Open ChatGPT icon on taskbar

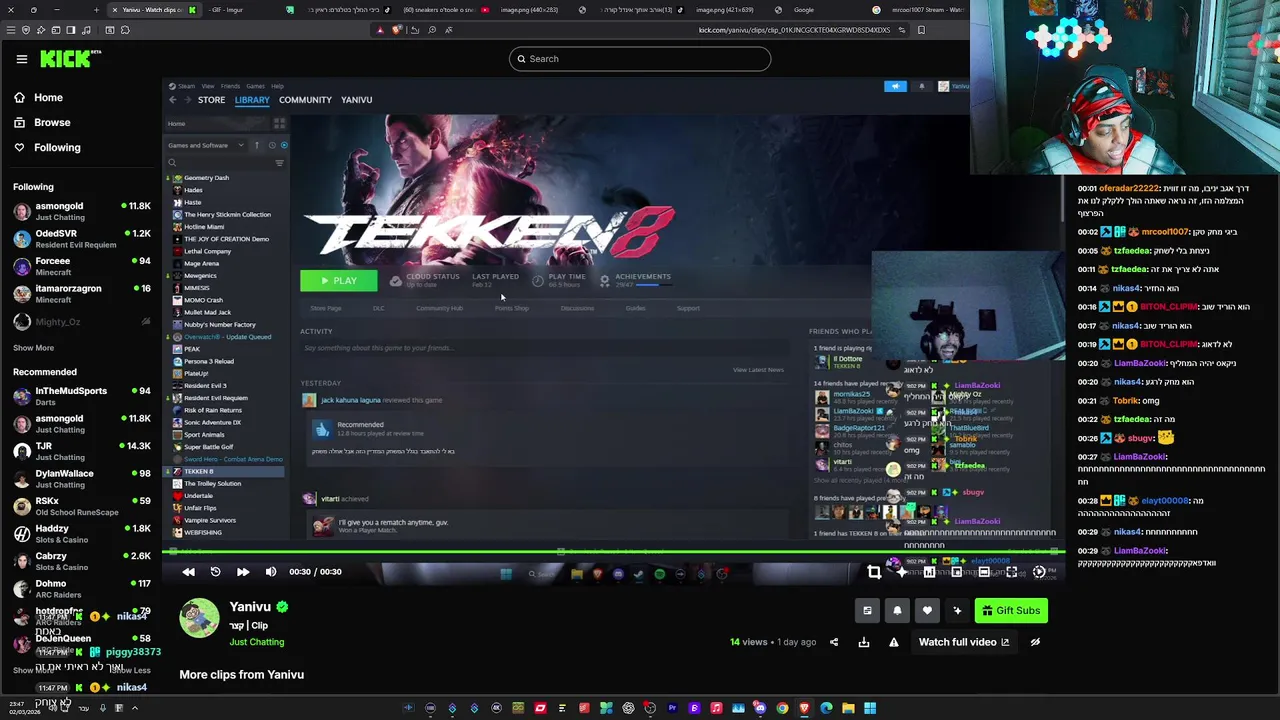628,708
